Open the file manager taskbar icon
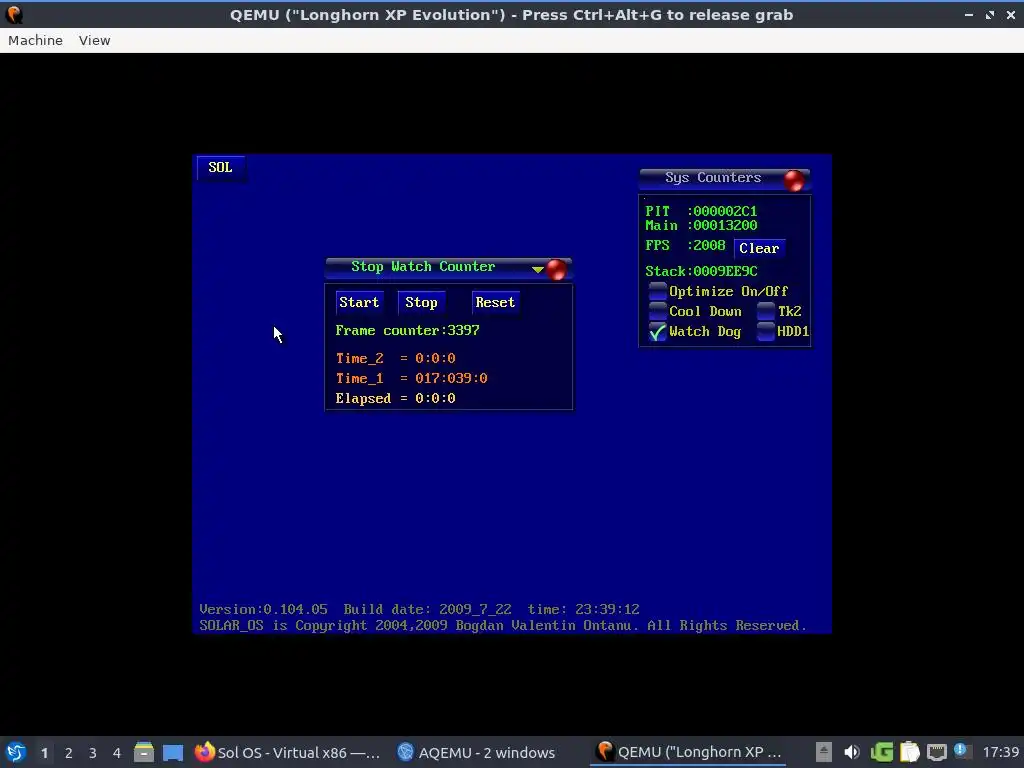 [x=144, y=752]
